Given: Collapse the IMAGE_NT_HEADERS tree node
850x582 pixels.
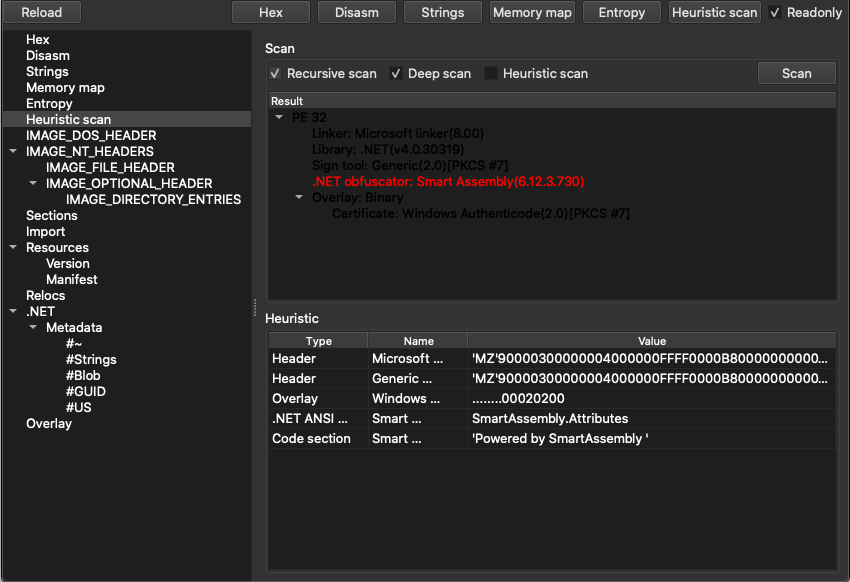Looking at the screenshot, I should [14, 151].
